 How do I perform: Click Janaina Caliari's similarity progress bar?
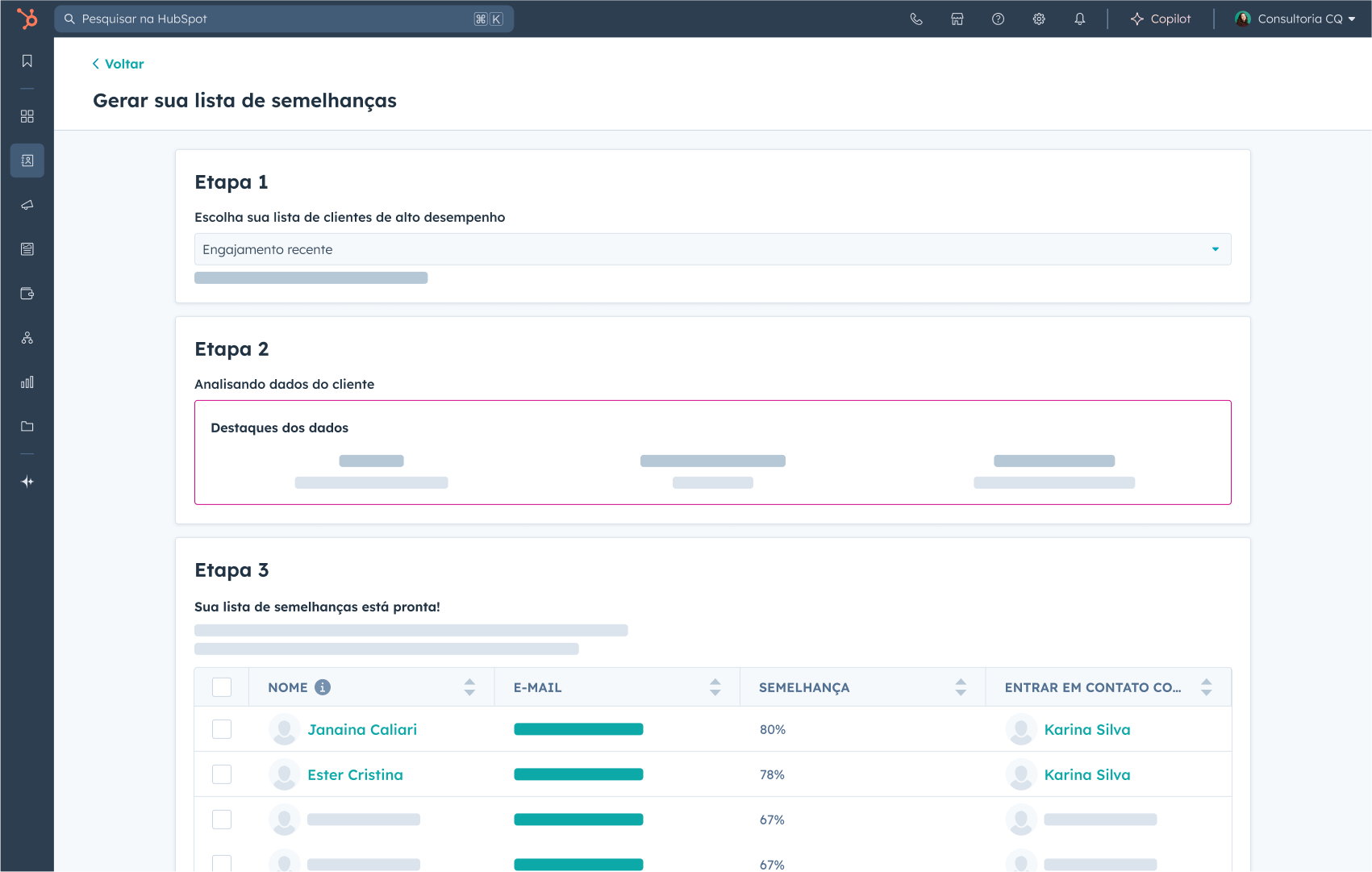[578, 728]
